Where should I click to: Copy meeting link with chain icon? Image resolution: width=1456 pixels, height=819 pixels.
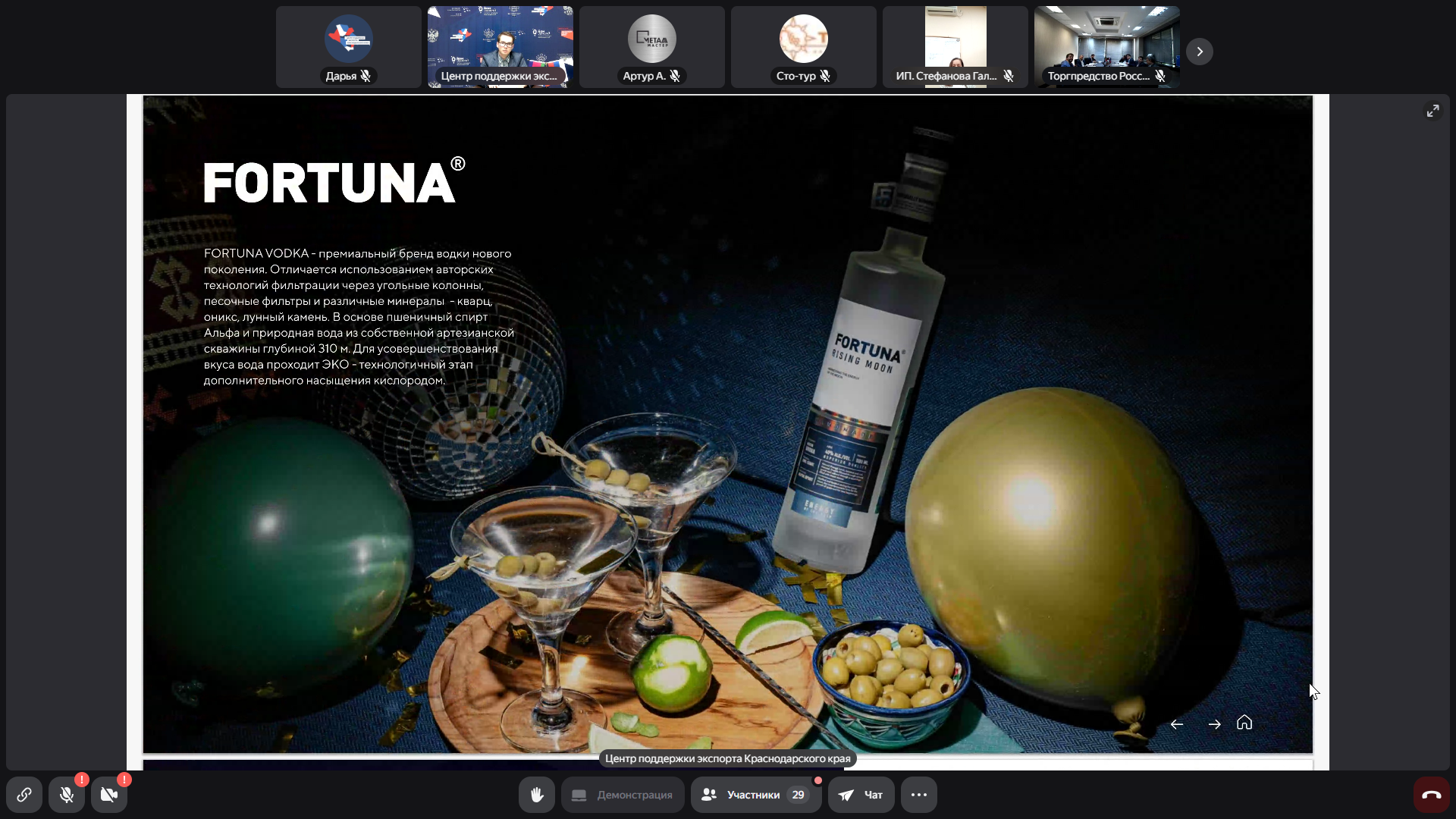coord(24,795)
